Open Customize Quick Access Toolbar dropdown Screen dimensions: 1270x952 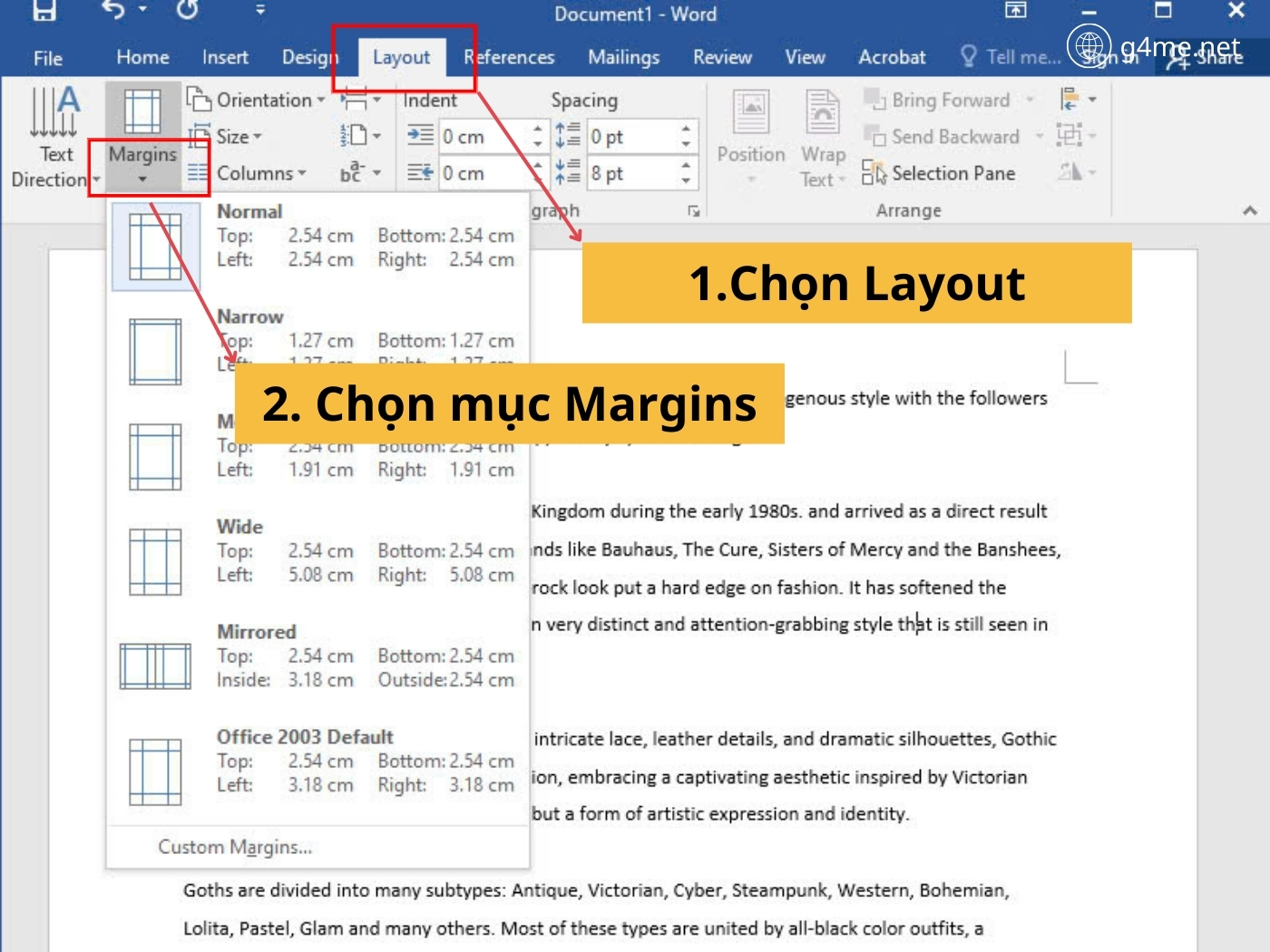[260, 11]
